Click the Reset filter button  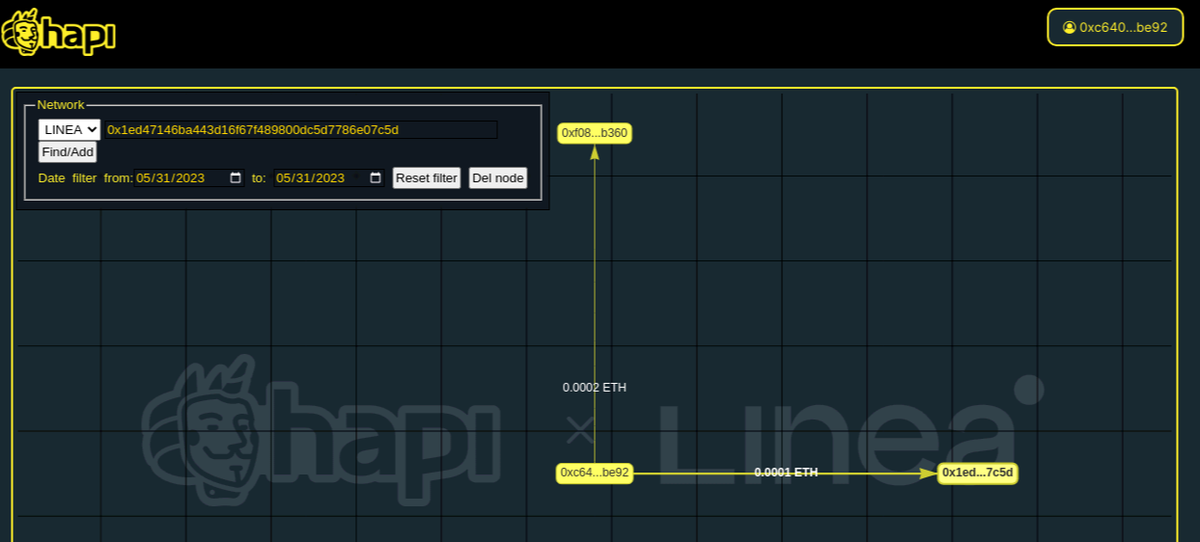click(x=426, y=178)
